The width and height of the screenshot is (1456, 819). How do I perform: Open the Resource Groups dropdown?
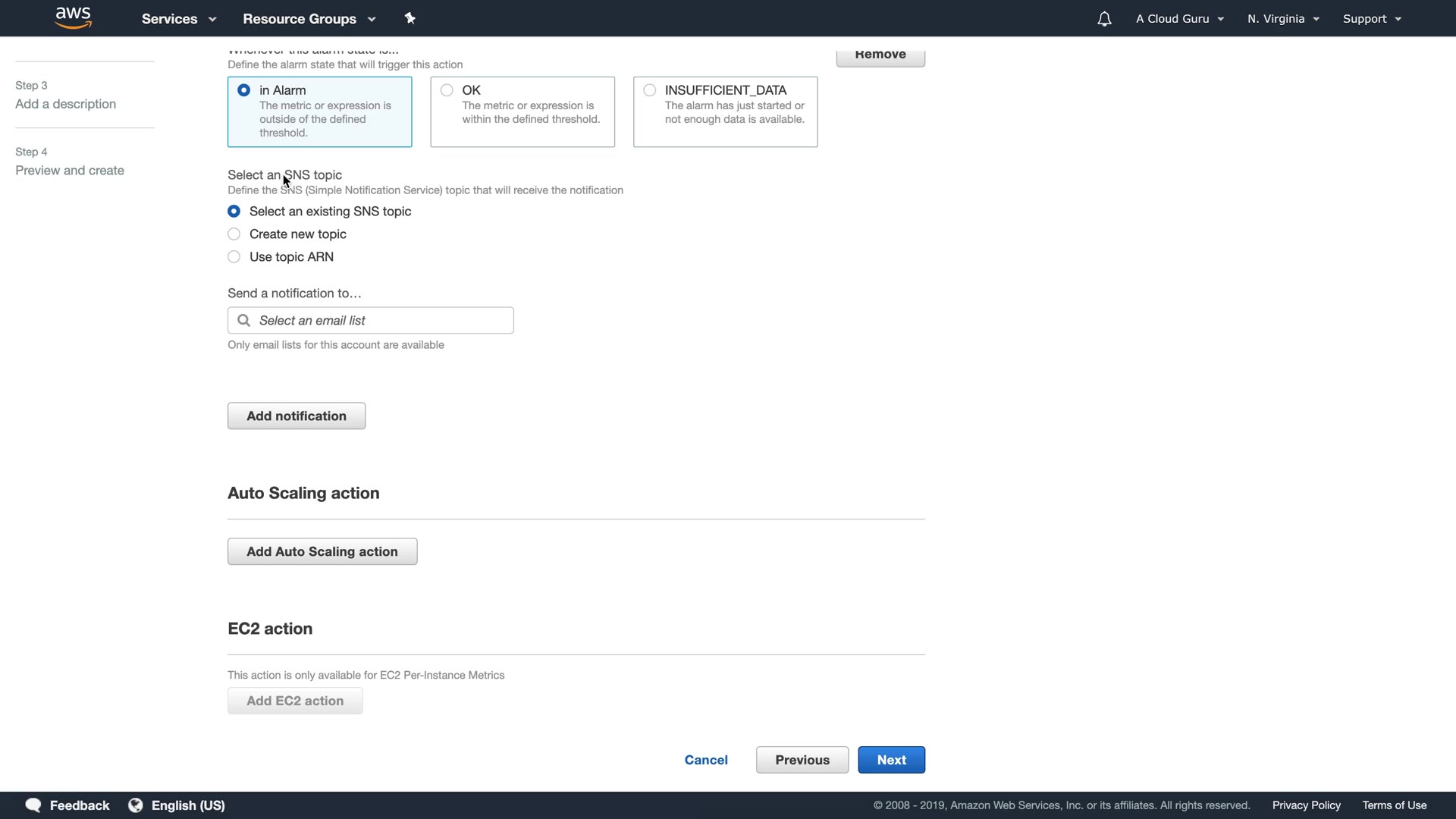309,19
